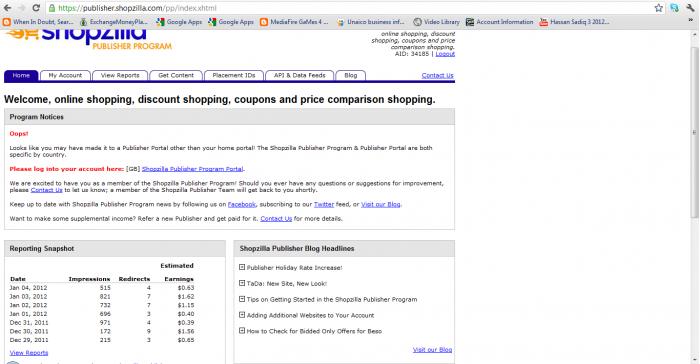Click the Reporting Snapshot panel header
700x364 pixels.
coord(115,249)
